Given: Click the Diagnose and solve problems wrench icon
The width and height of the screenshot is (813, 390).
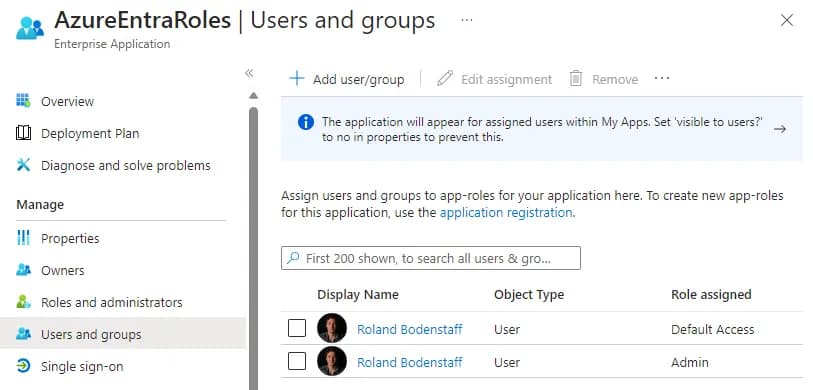Looking at the screenshot, I should 23,165.
